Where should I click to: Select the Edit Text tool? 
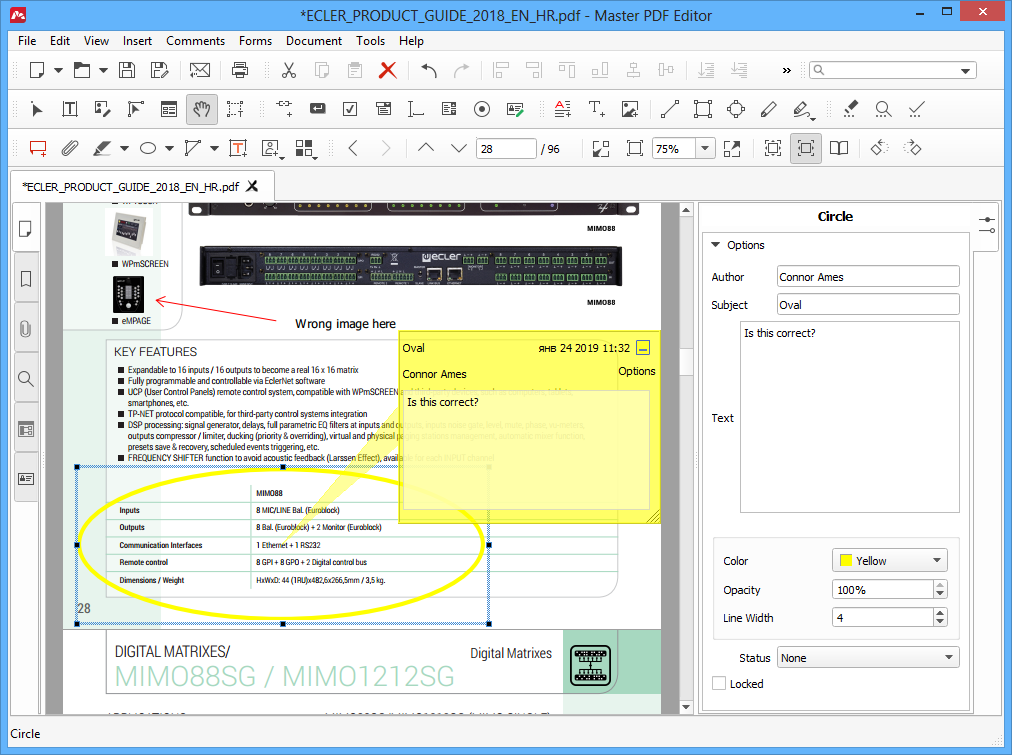70,109
